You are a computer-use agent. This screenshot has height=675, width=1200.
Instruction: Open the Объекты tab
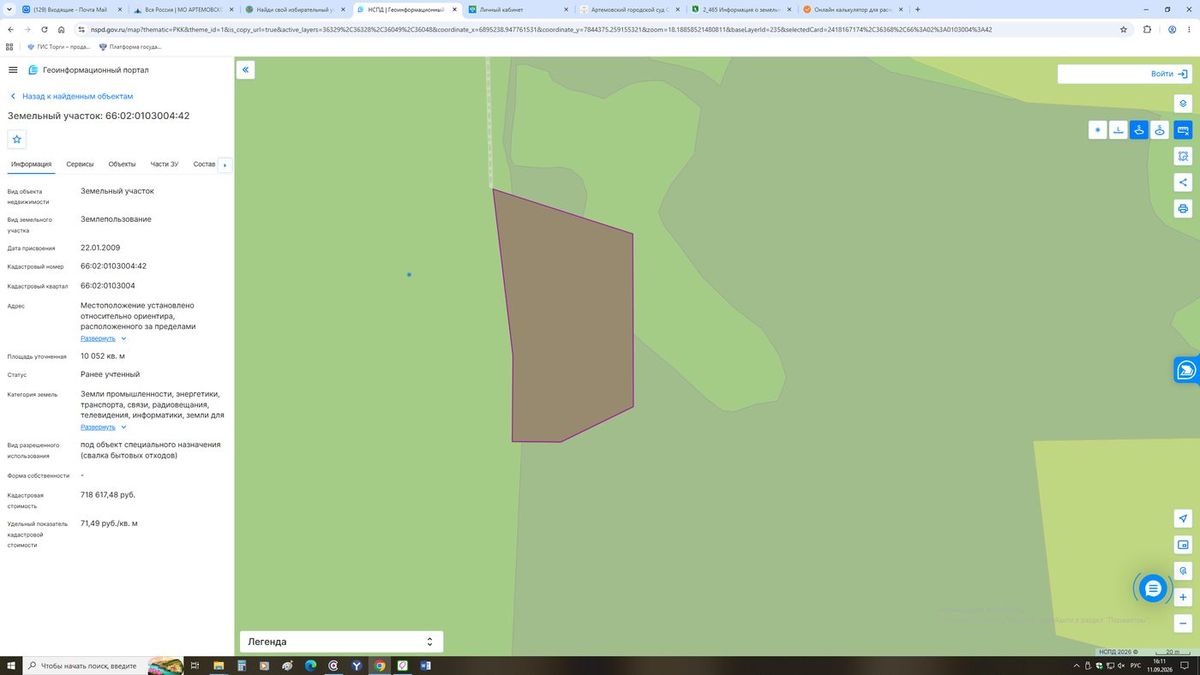pos(122,164)
